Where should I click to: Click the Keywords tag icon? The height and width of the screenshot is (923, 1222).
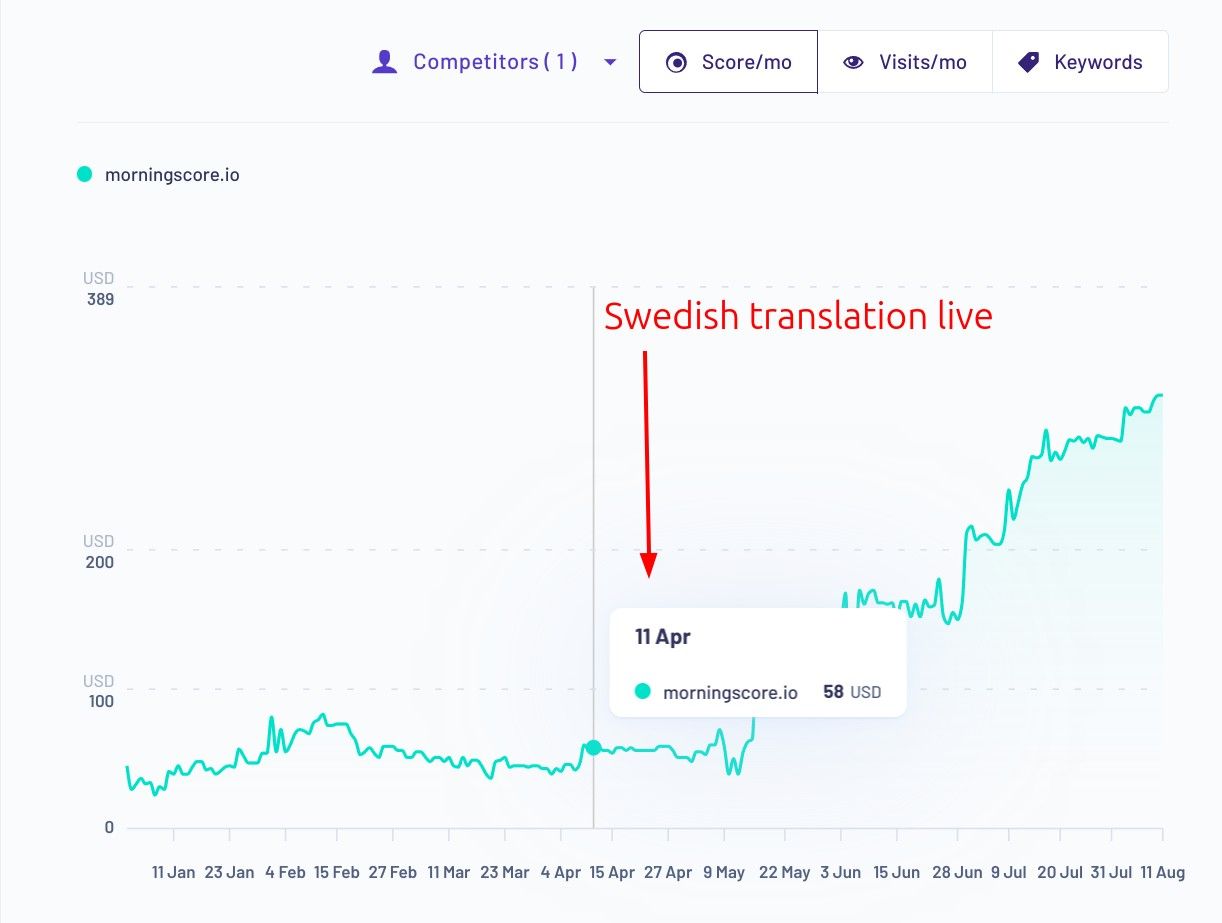tap(1028, 62)
